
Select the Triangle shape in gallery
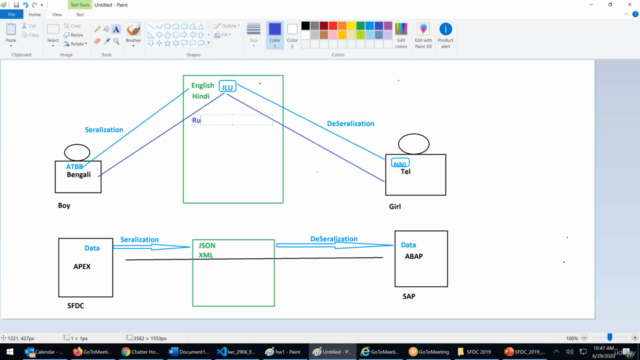coord(201,27)
